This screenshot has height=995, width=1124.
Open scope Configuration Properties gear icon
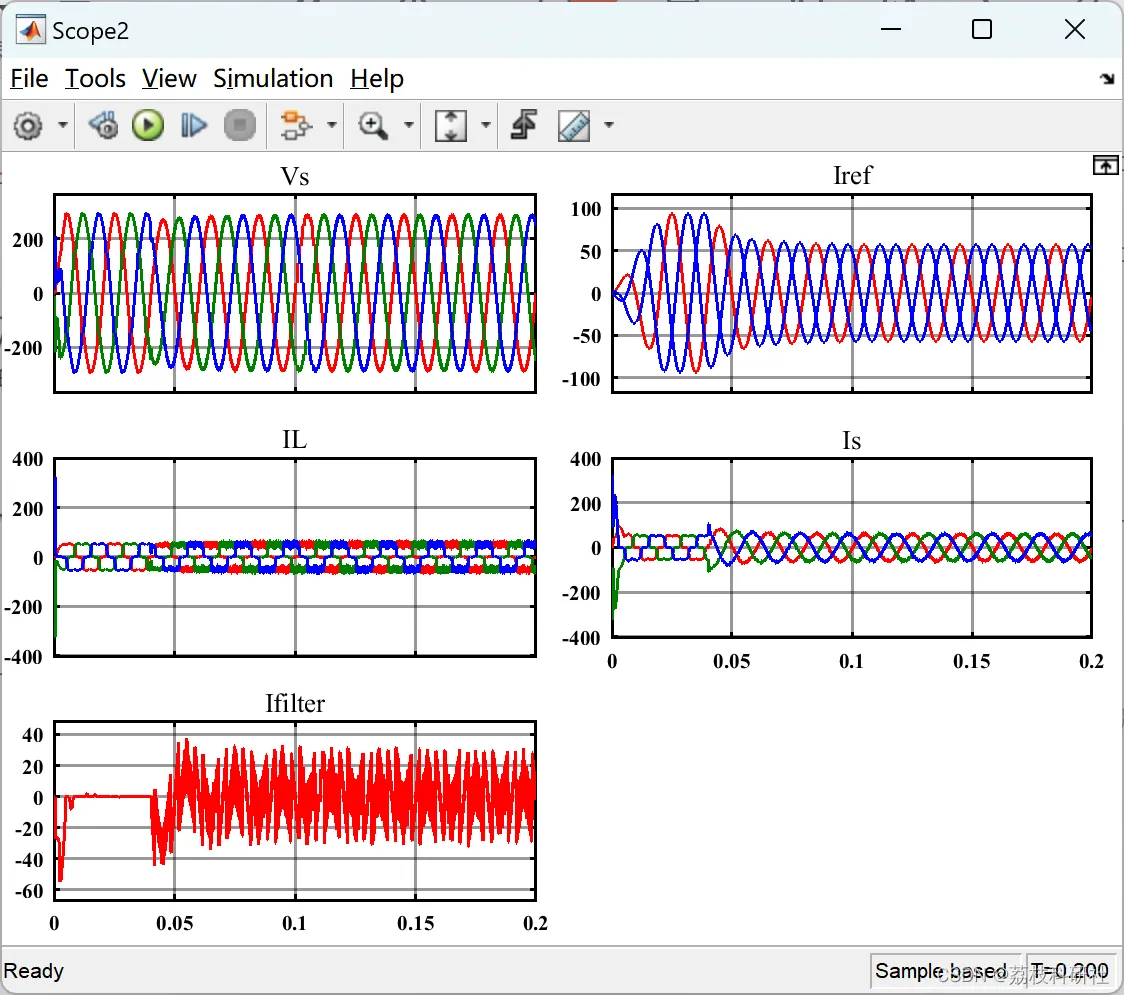28,126
